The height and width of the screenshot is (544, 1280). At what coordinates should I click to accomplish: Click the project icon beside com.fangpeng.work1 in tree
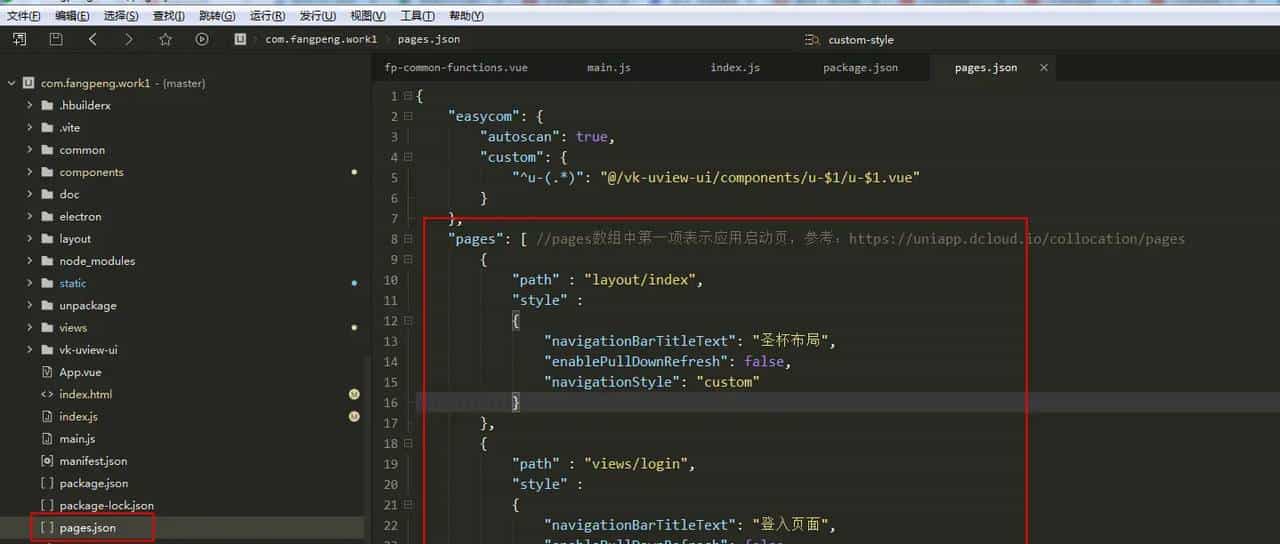(29, 84)
